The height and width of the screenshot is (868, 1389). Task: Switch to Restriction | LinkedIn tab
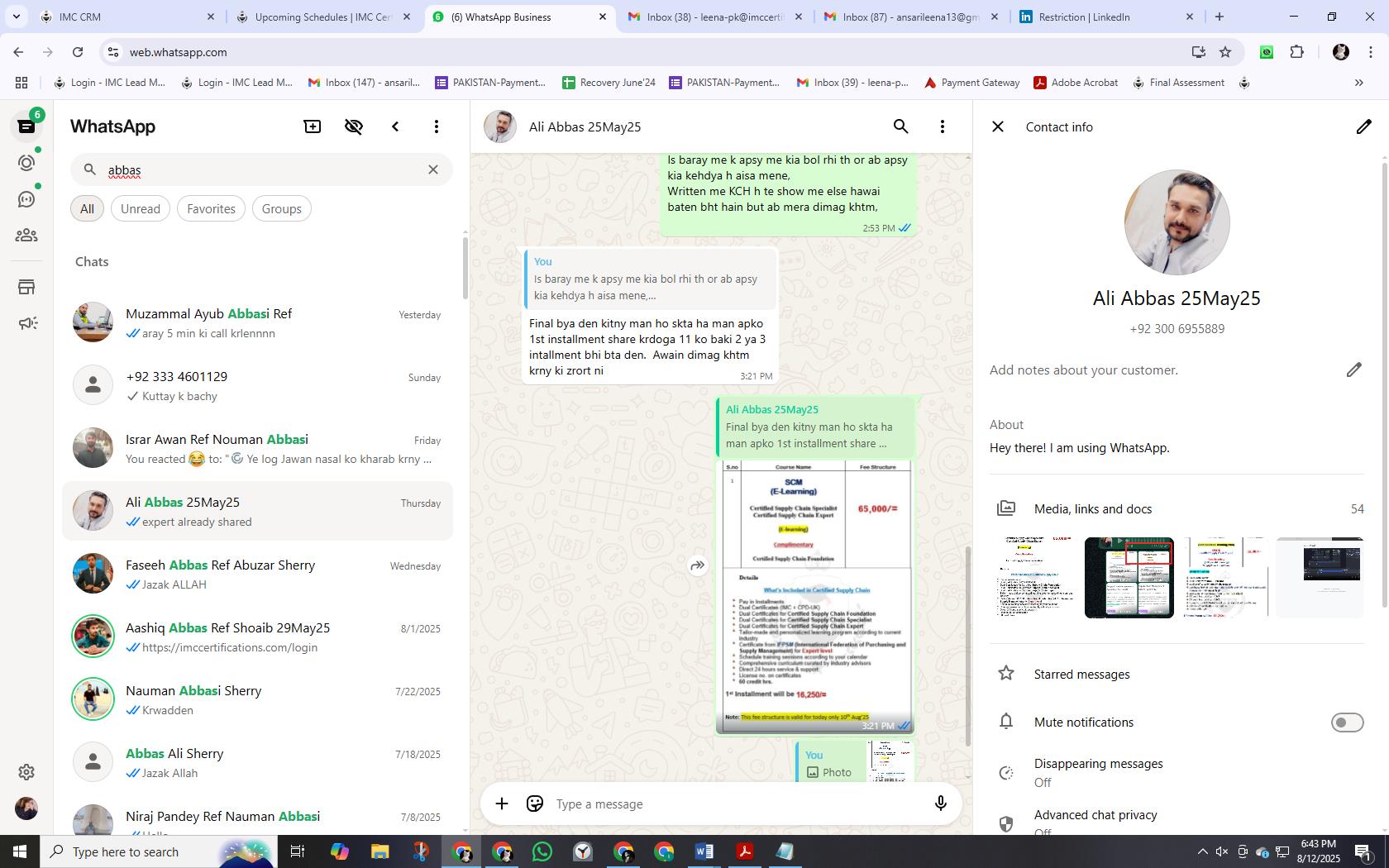1106,17
